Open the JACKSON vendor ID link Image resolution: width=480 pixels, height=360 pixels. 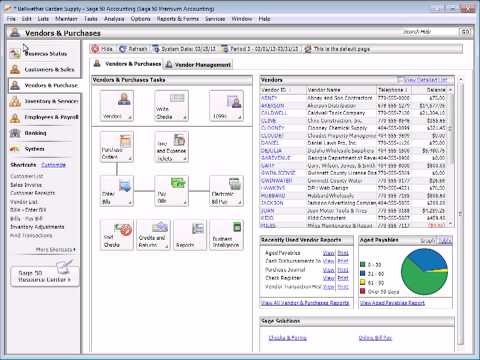(x=272, y=203)
